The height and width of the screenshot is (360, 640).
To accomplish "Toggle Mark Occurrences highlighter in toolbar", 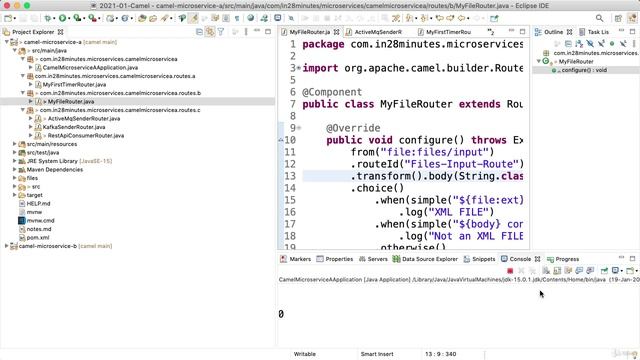I will coord(193,18).
